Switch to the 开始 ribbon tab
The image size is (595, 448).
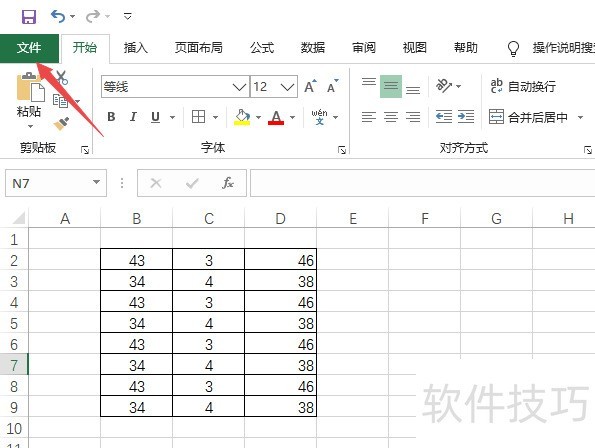tap(85, 48)
